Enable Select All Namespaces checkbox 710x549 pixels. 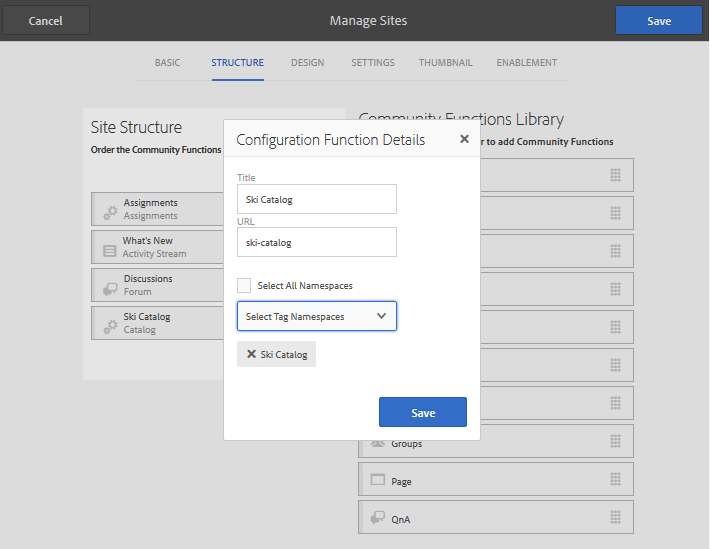(244, 286)
